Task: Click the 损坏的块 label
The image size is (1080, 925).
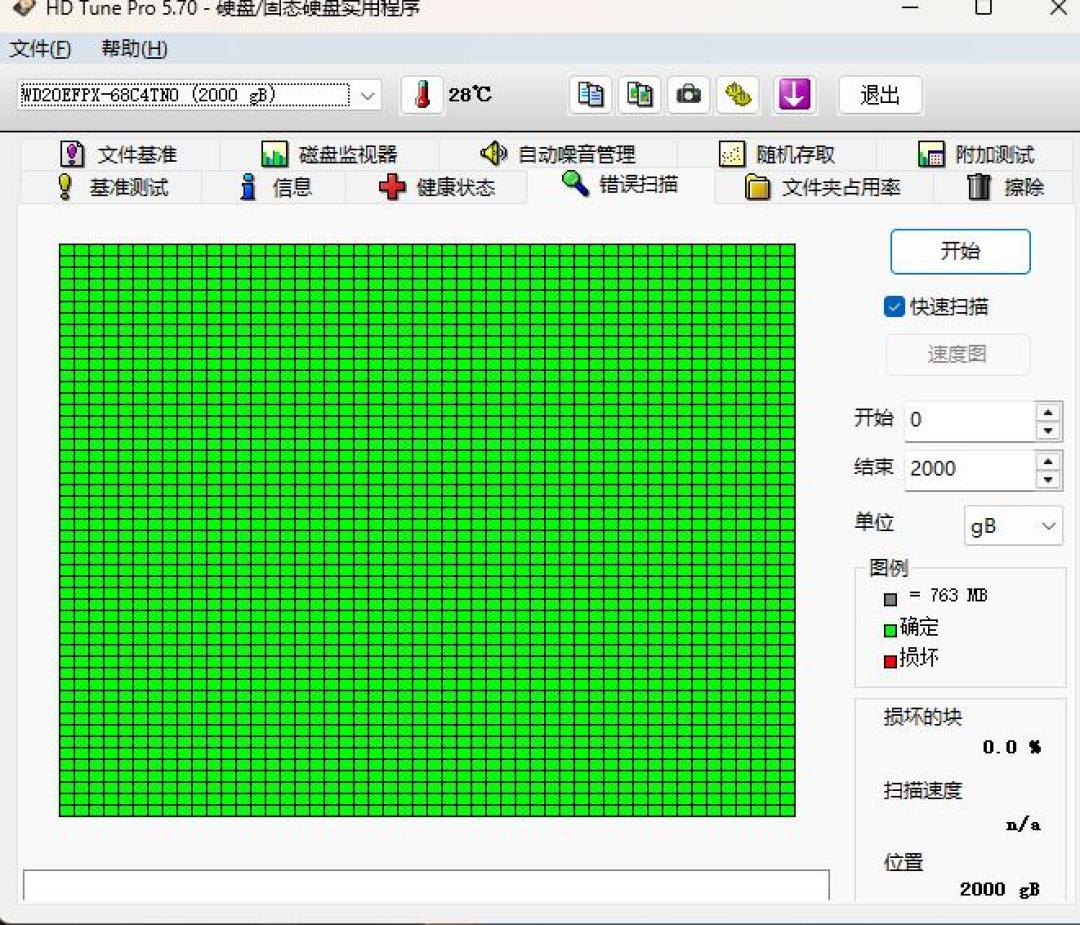Action: (923, 717)
